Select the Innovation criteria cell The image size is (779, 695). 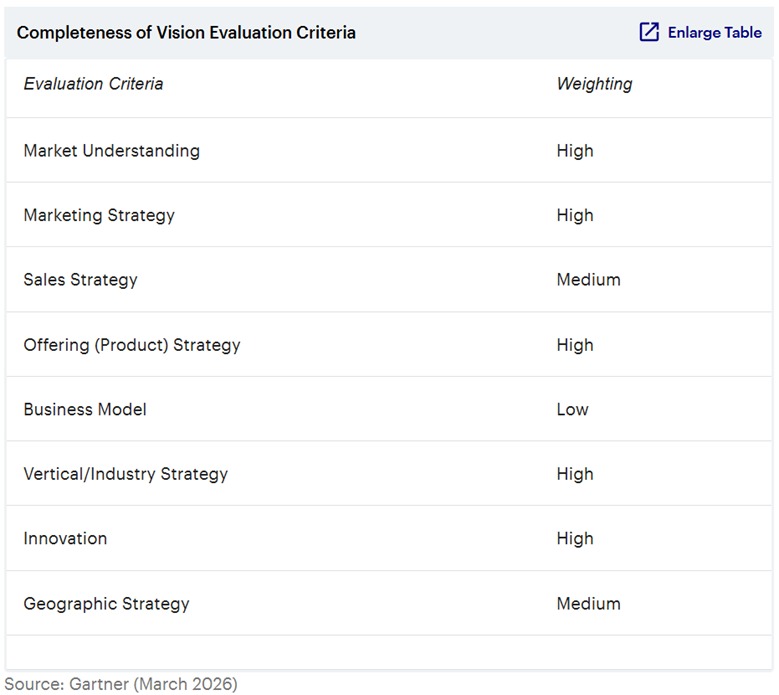pyautogui.click(x=65, y=538)
